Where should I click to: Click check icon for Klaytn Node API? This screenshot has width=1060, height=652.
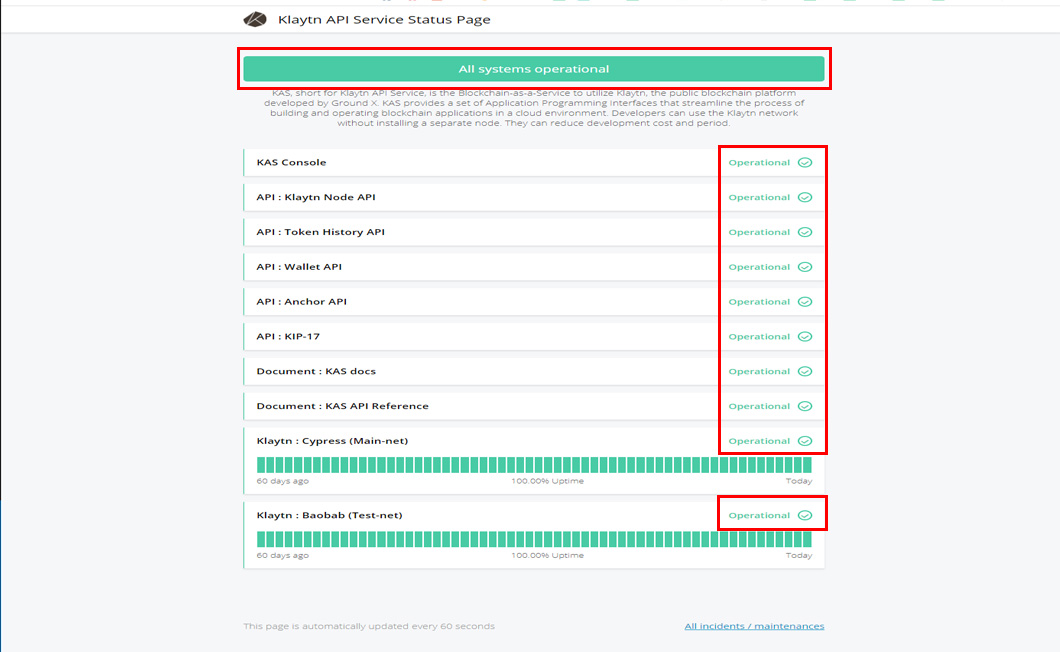point(804,197)
